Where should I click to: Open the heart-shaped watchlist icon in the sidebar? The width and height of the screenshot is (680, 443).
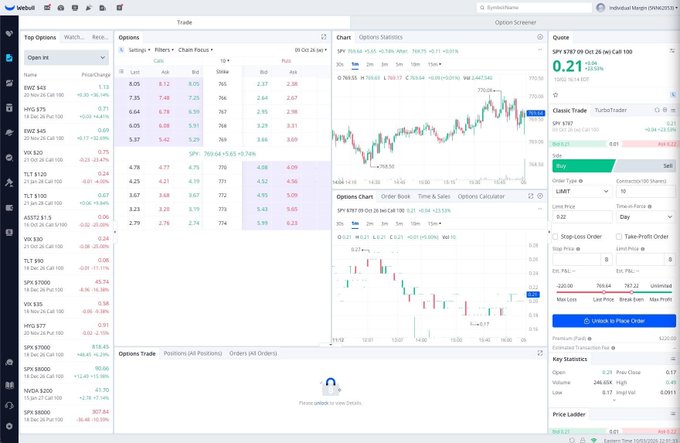click(9, 33)
